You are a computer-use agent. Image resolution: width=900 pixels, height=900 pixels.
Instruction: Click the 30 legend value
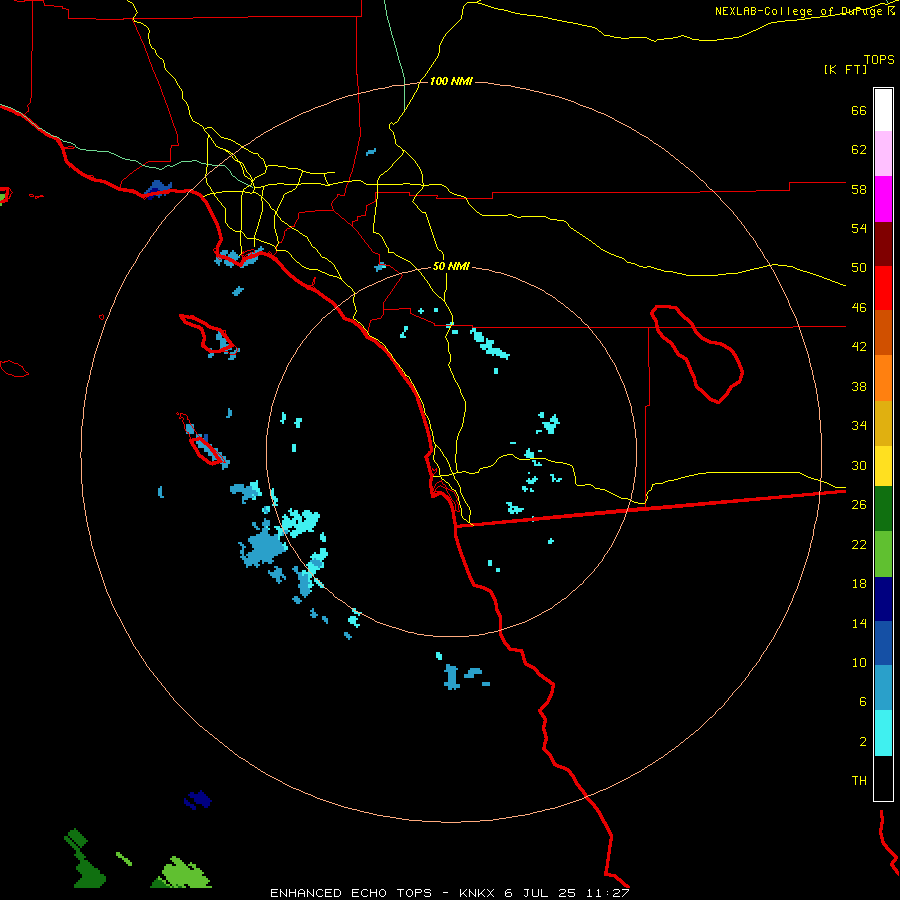tap(859, 465)
